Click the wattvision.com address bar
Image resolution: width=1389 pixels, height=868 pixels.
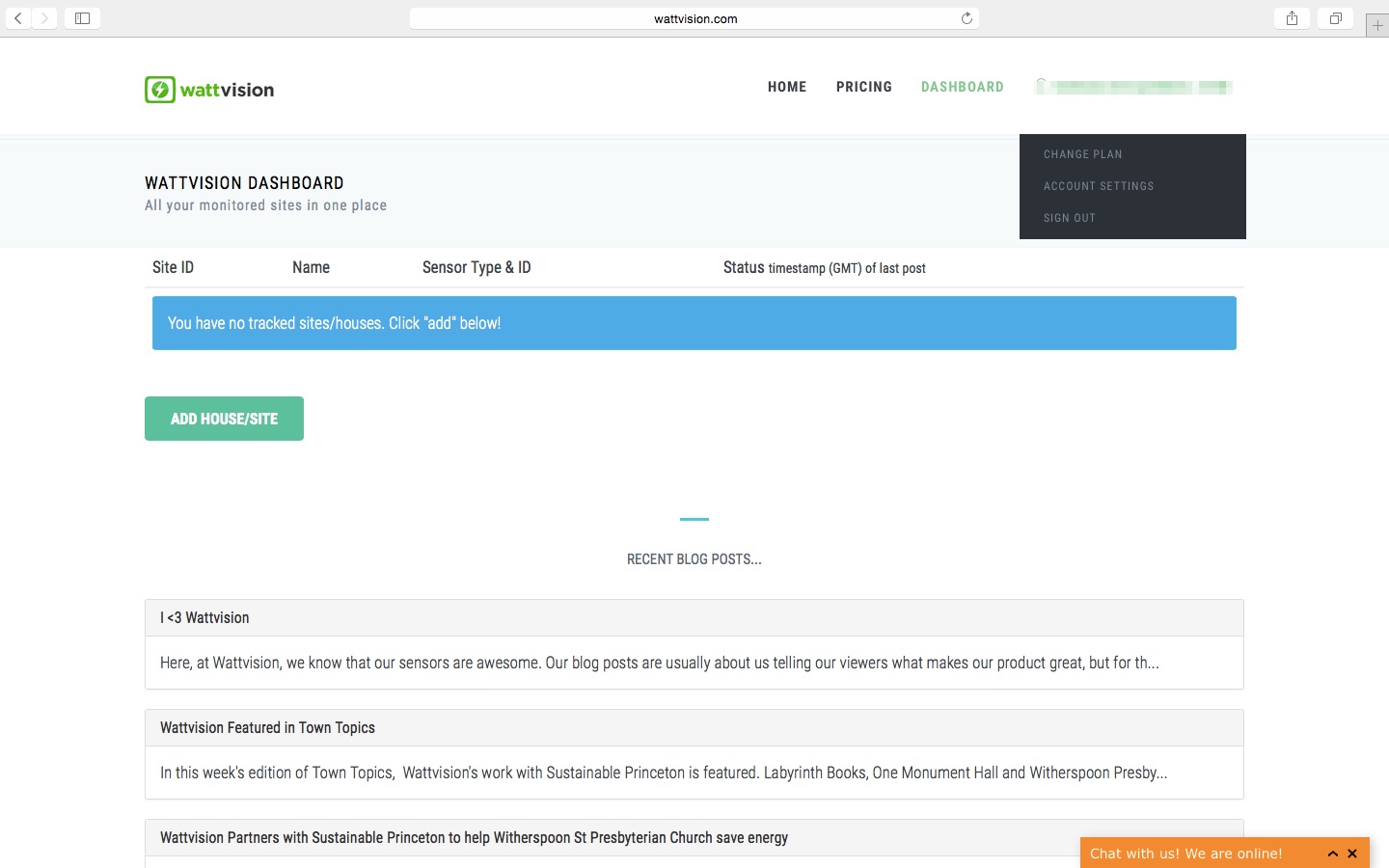pos(694,18)
